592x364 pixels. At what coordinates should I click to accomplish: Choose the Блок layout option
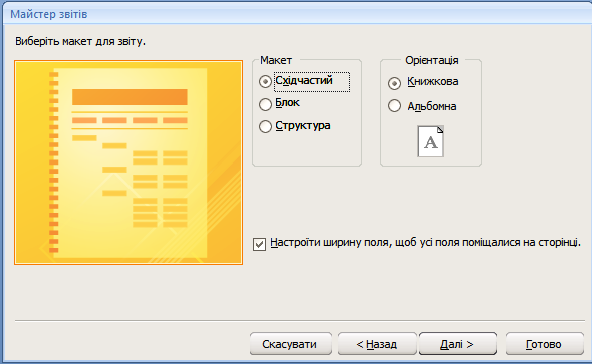pyautogui.click(x=265, y=104)
